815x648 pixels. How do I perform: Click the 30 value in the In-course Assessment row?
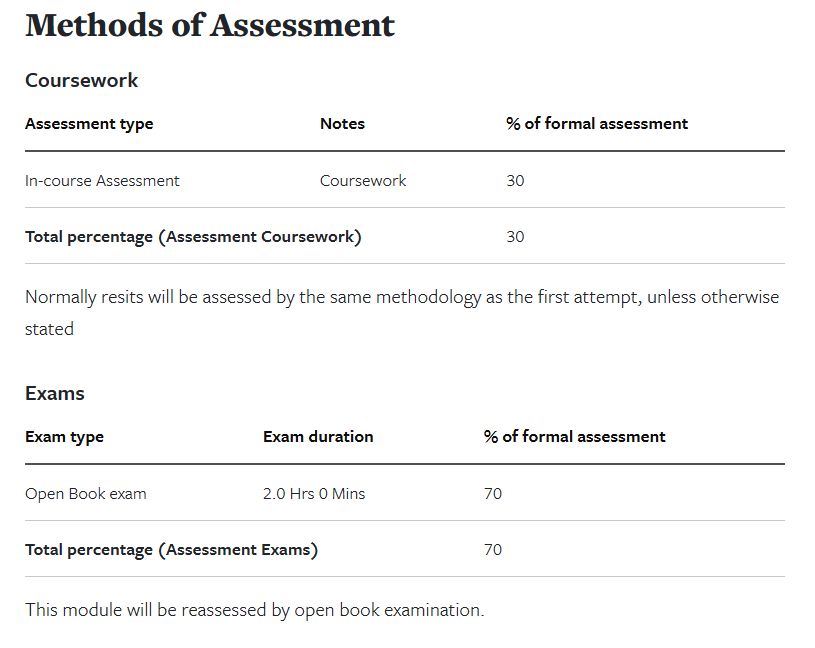tap(515, 181)
